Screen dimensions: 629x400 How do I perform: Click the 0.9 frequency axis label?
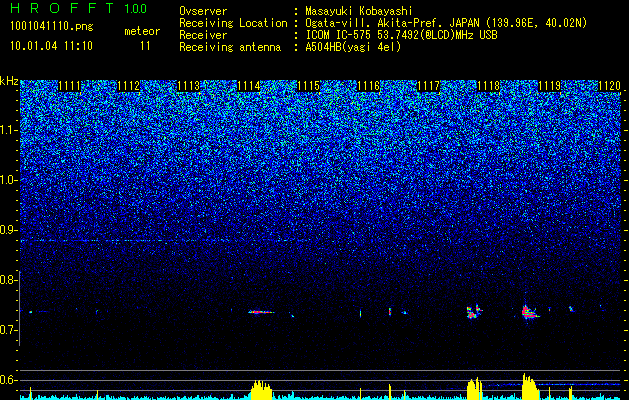9,230
